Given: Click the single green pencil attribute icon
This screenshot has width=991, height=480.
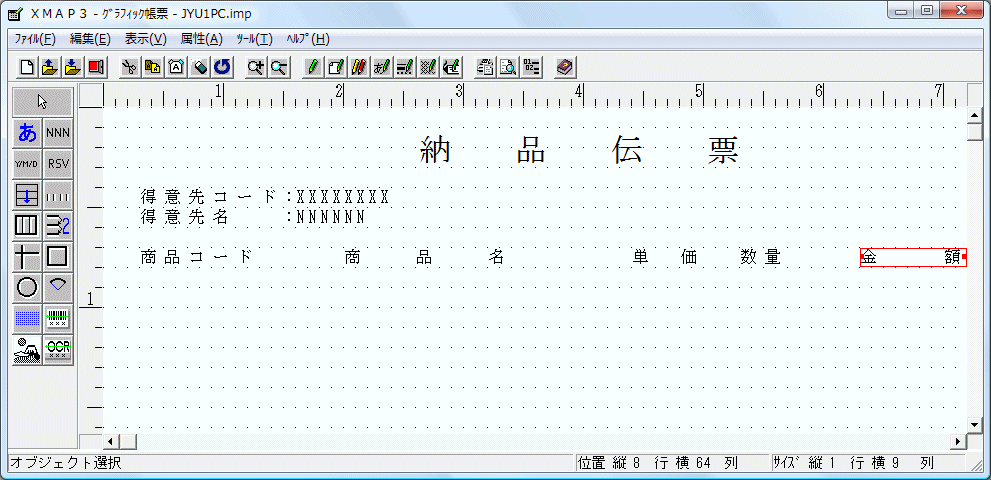Looking at the screenshot, I should [312, 66].
